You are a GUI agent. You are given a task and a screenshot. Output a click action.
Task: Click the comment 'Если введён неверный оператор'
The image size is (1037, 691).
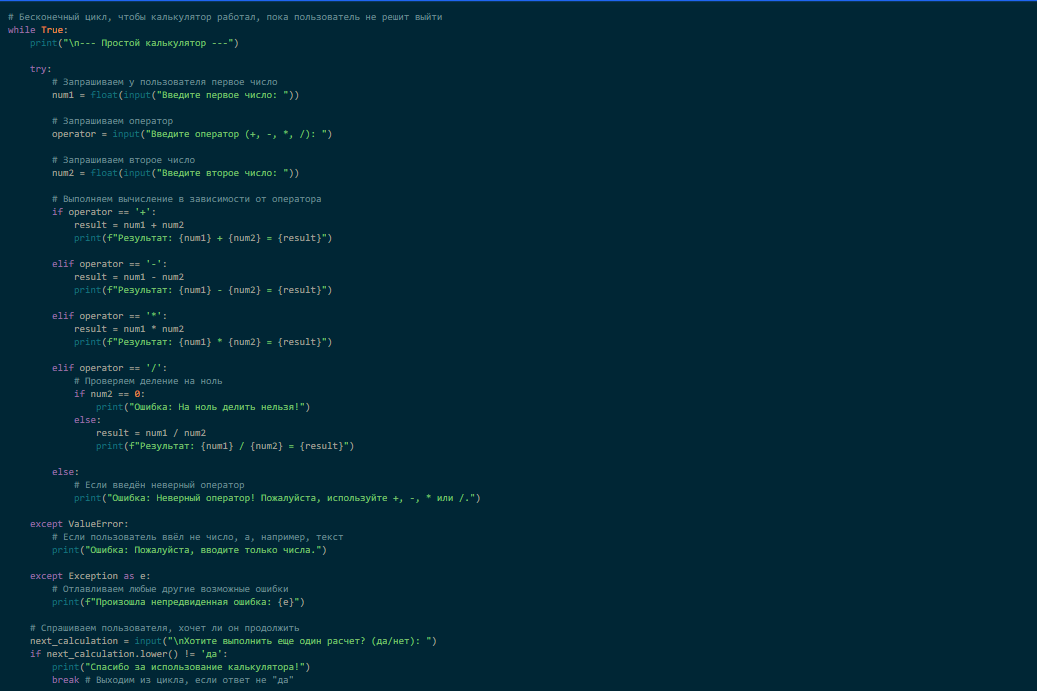tap(159, 485)
